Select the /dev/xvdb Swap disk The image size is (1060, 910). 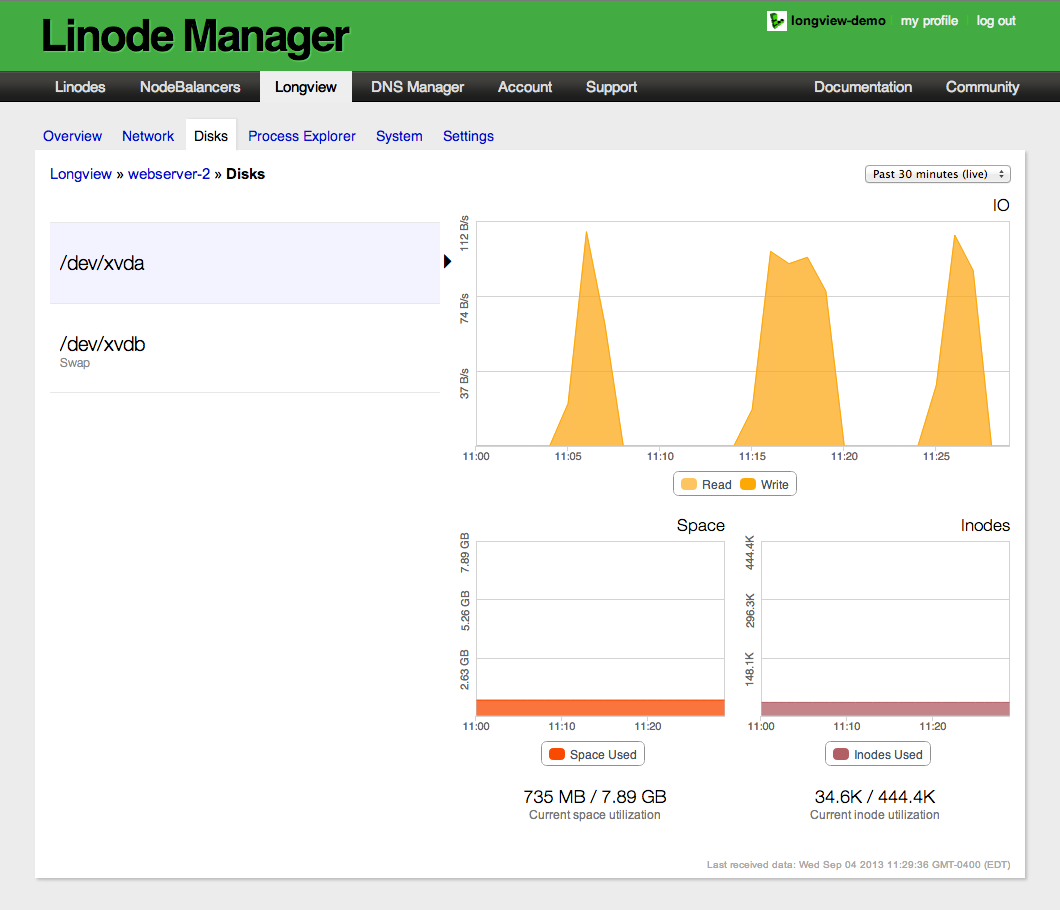tap(244, 349)
